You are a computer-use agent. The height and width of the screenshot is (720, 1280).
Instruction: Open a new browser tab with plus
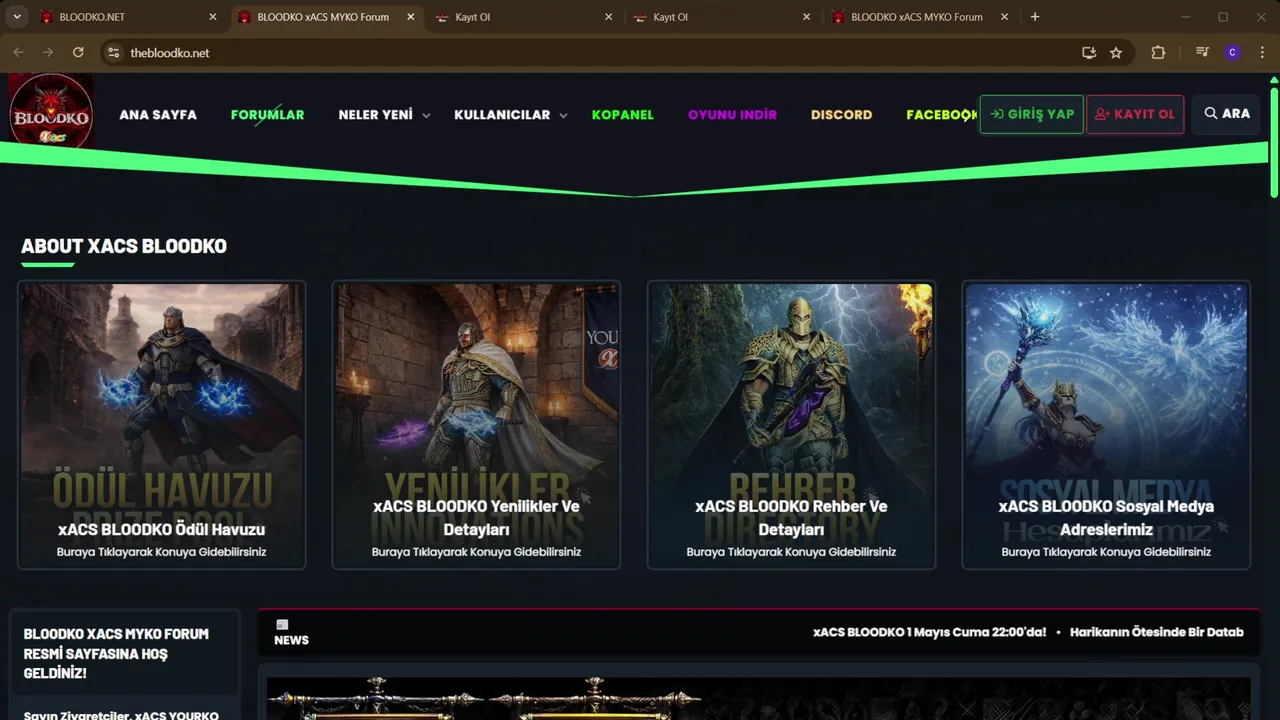(1035, 17)
